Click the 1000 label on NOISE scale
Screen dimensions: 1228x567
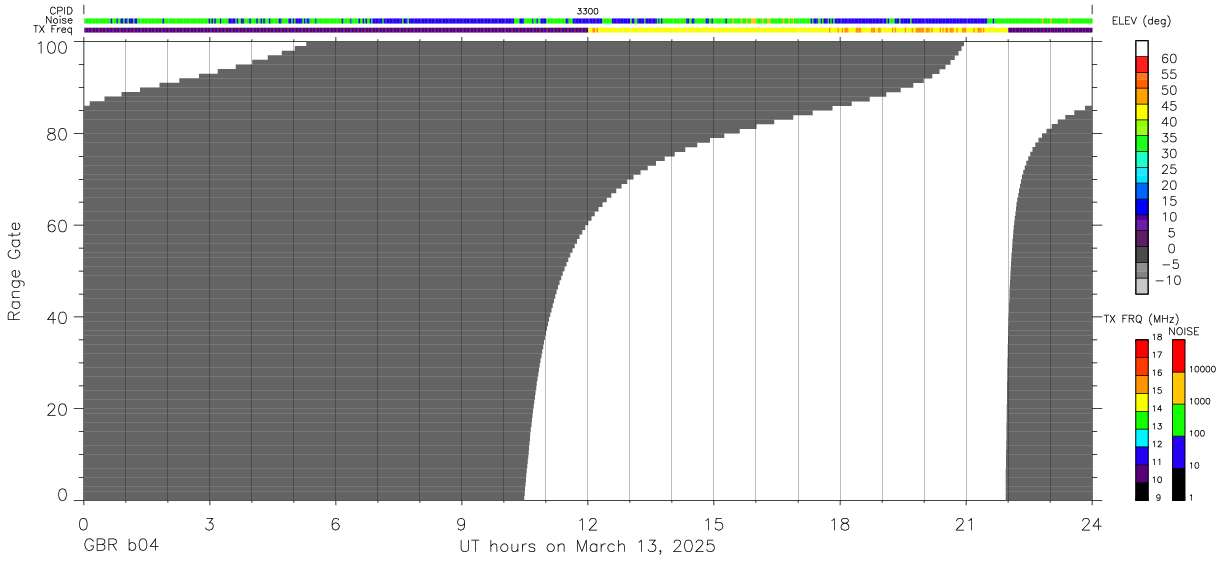(x=1200, y=401)
